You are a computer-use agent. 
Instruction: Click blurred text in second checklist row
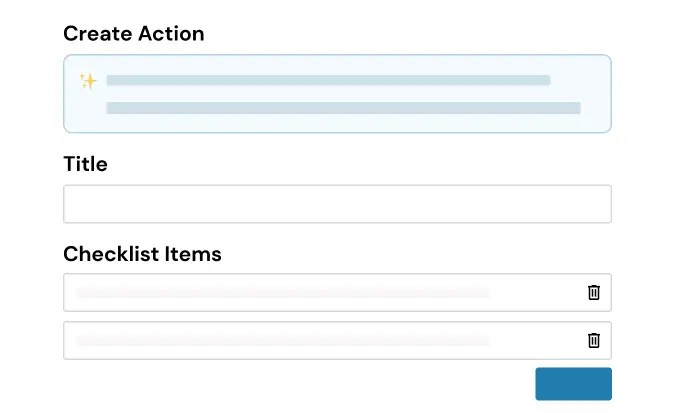click(x=283, y=341)
